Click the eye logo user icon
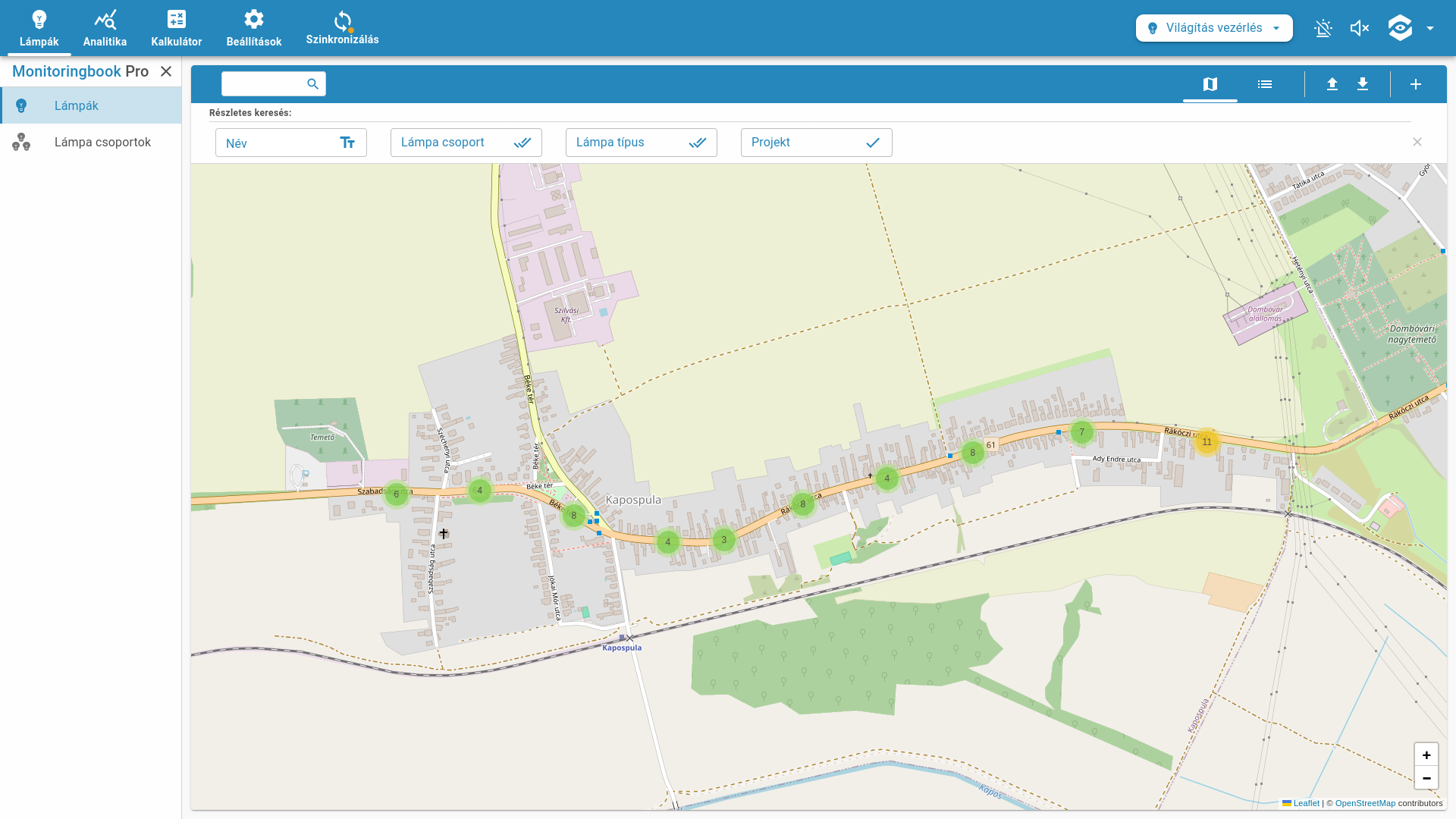This screenshot has height=819, width=1456. (1400, 28)
